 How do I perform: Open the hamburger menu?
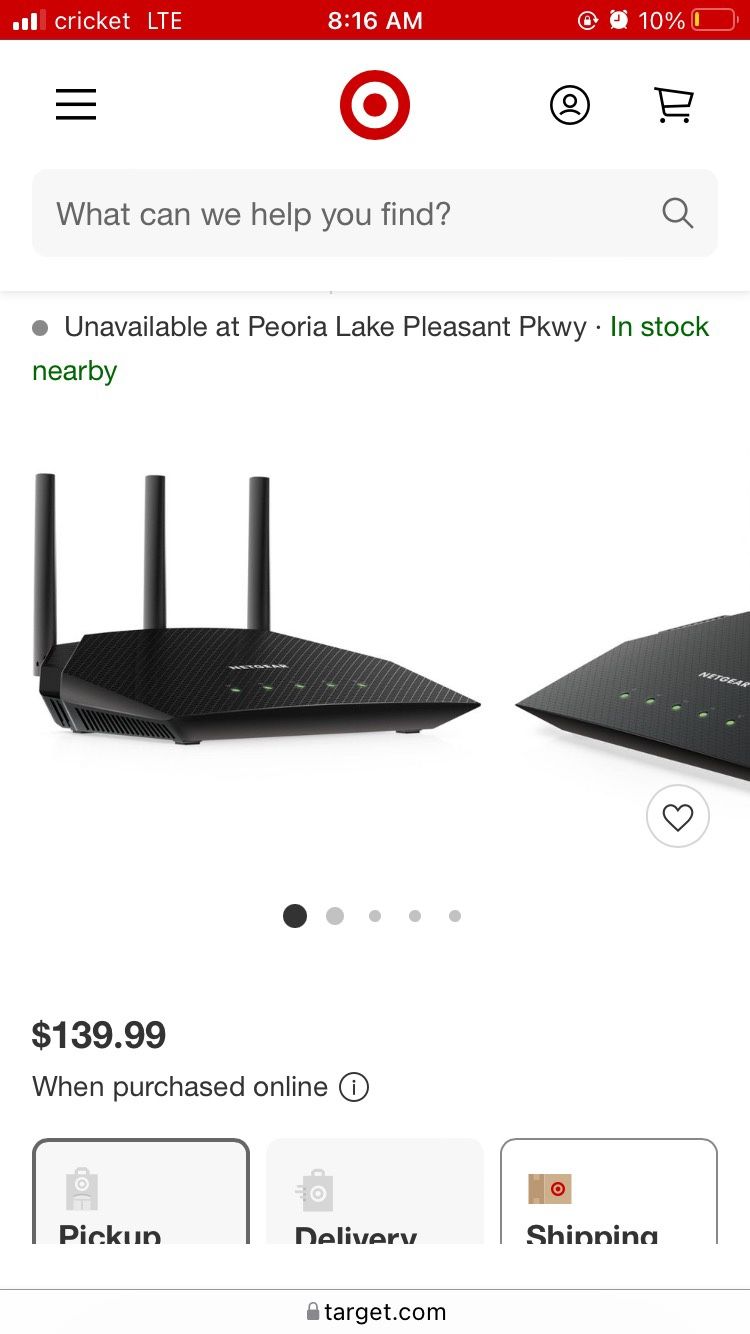(x=76, y=105)
